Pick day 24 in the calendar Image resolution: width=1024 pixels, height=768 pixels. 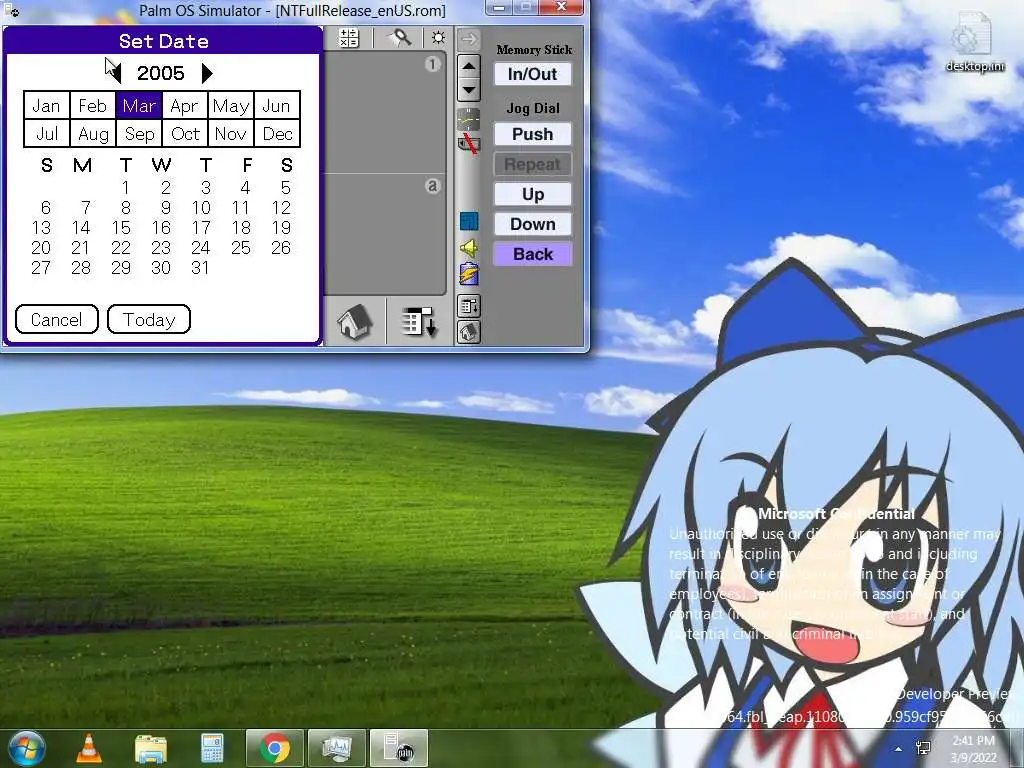pos(200,248)
